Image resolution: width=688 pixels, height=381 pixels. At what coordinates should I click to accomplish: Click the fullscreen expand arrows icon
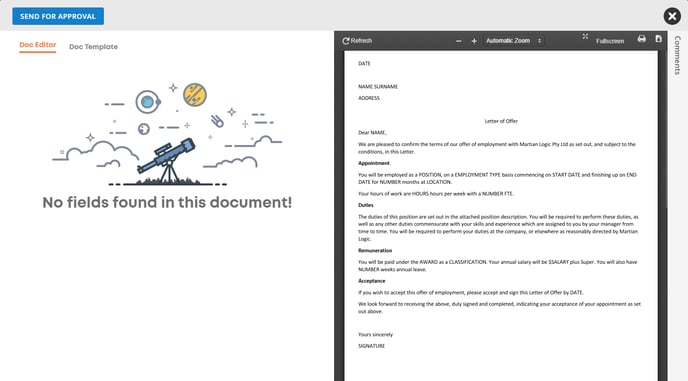coord(585,36)
